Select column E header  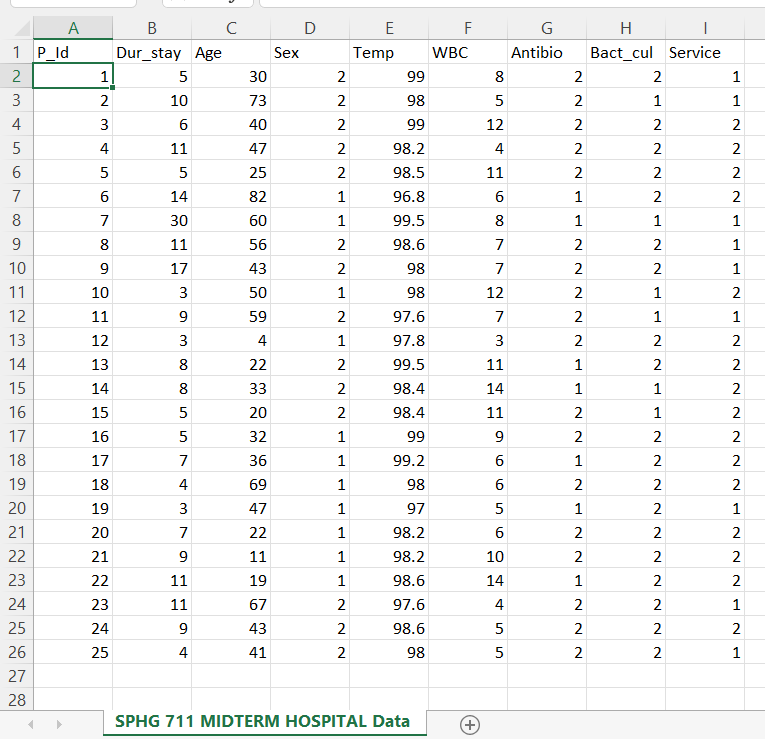(389, 28)
